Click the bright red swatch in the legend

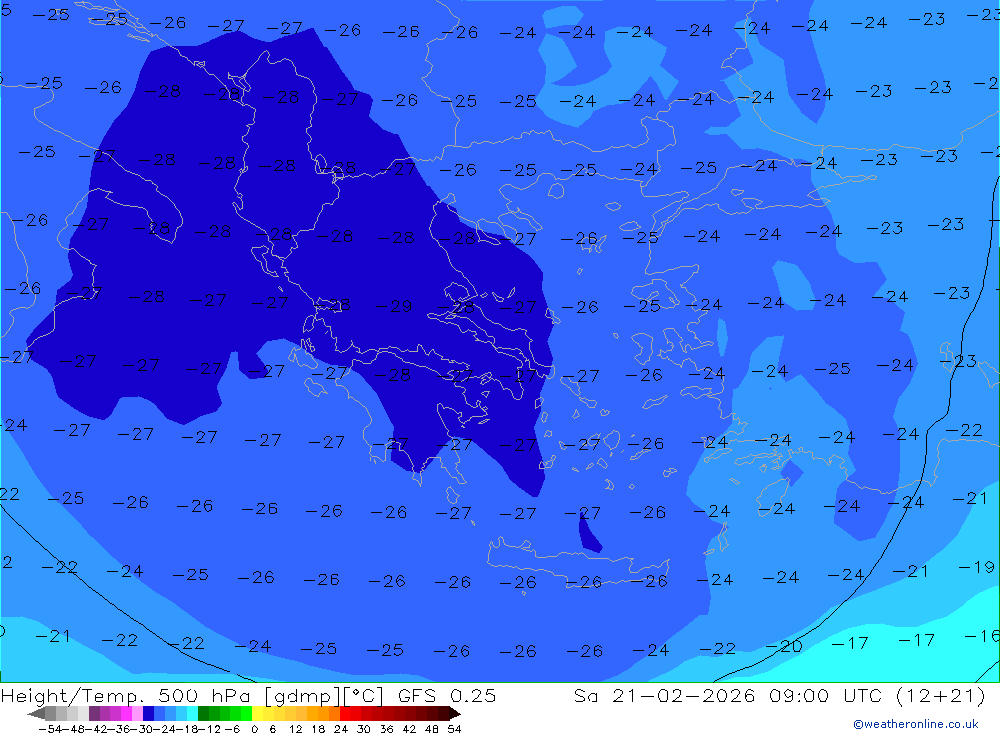(x=345, y=713)
